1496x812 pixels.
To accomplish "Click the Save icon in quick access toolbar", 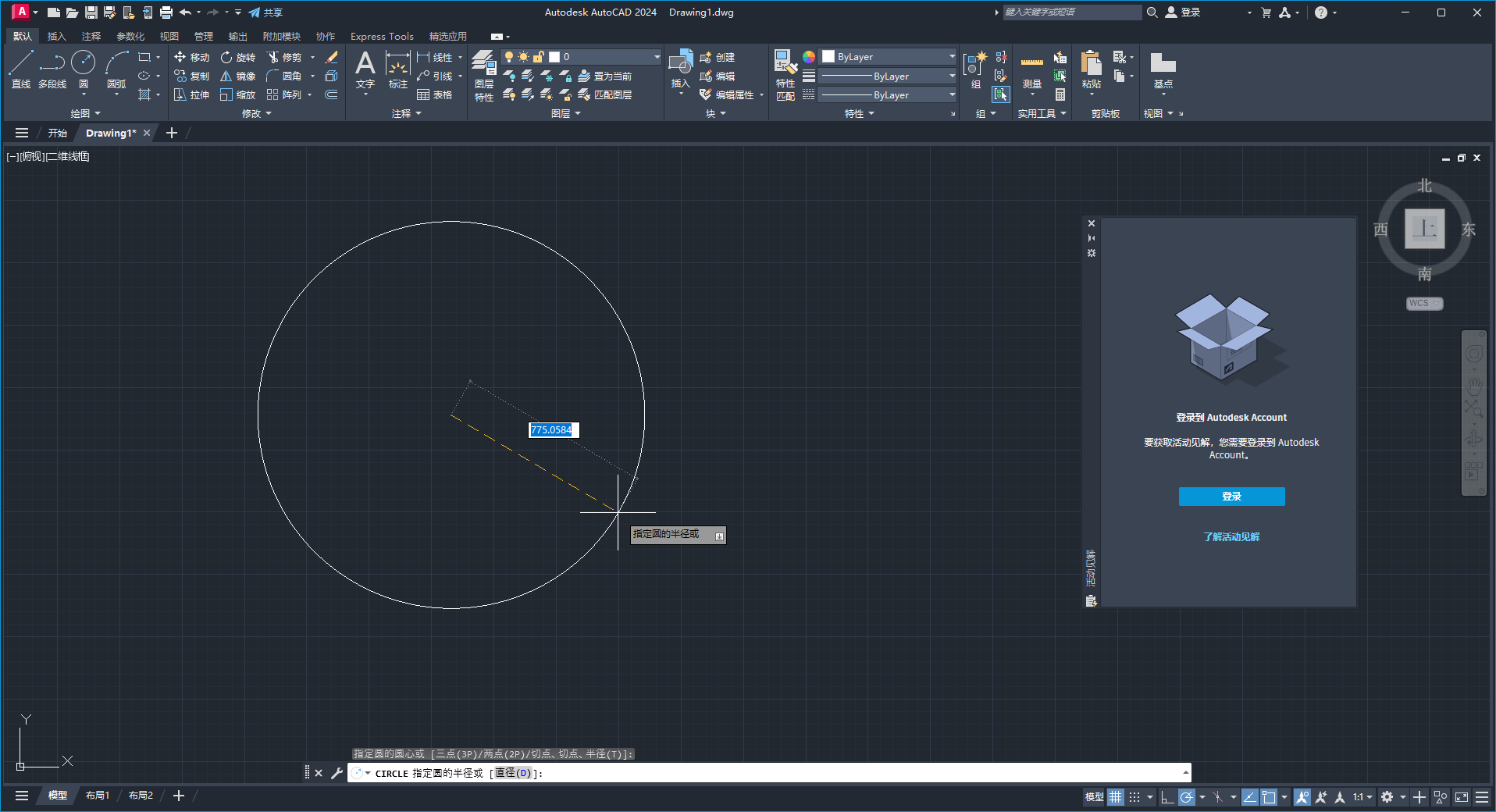I will (91, 12).
